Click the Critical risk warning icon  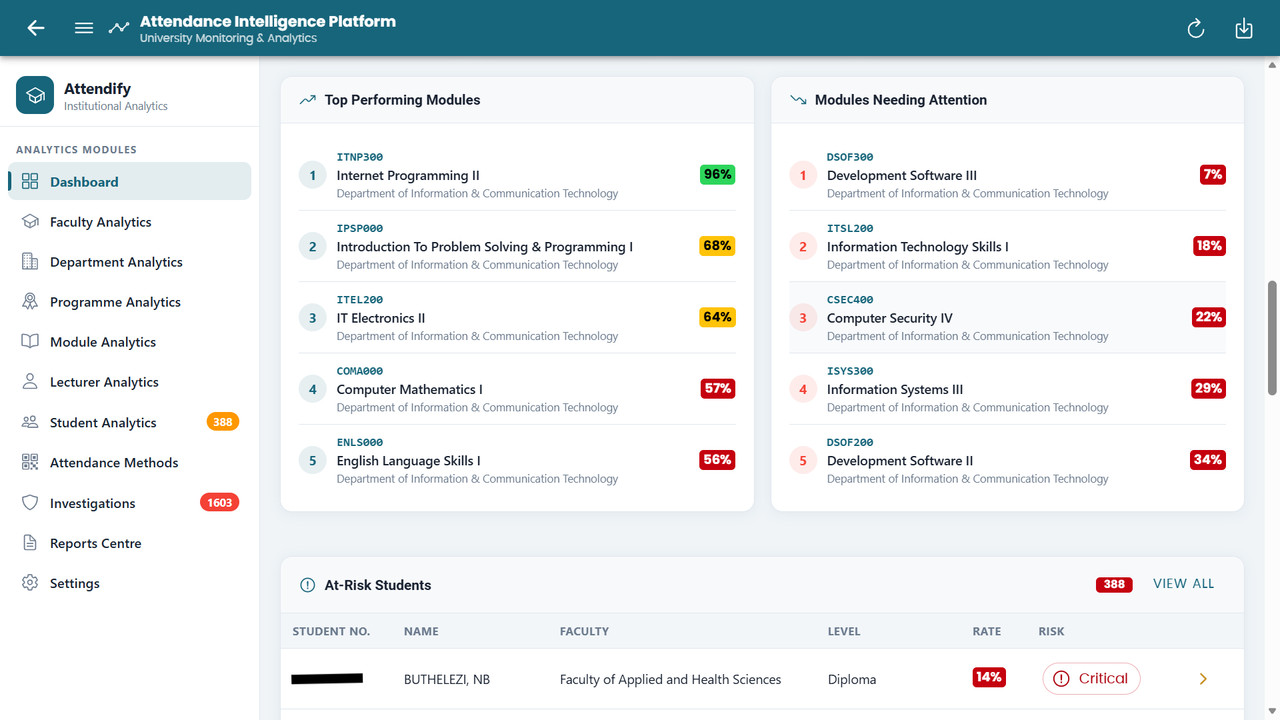click(1061, 678)
